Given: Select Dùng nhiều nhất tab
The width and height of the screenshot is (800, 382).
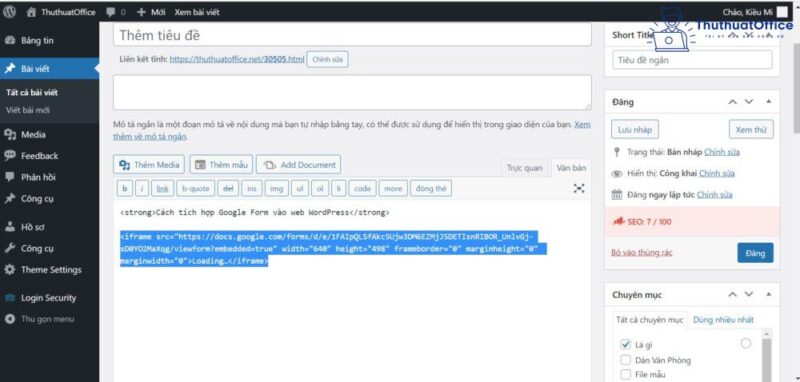Looking at the screenshot, I should [723, 320].
